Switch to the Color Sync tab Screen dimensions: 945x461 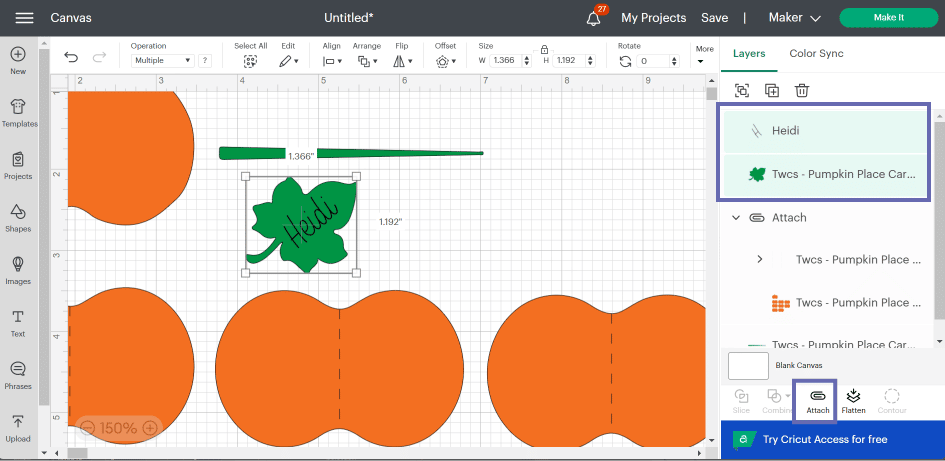pyautogui.click(x=816, y=53)
